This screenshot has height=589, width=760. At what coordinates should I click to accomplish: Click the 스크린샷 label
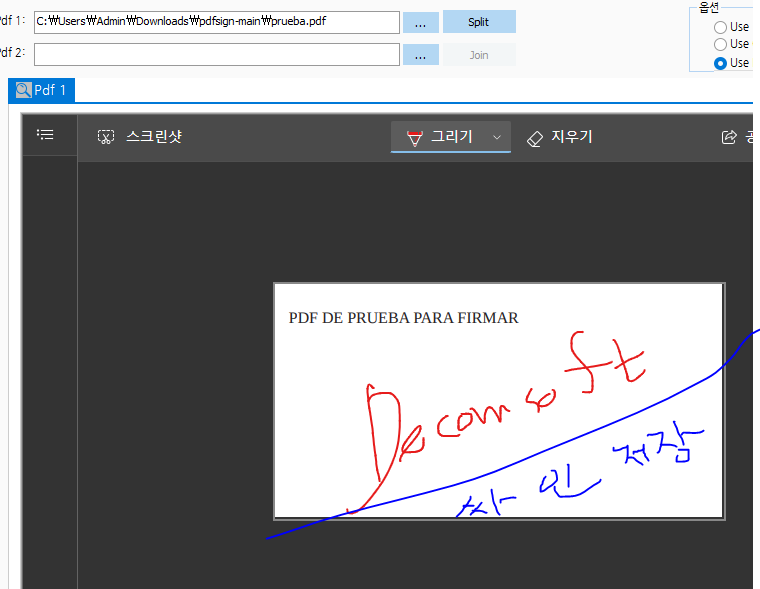click(x=154, y=137)
